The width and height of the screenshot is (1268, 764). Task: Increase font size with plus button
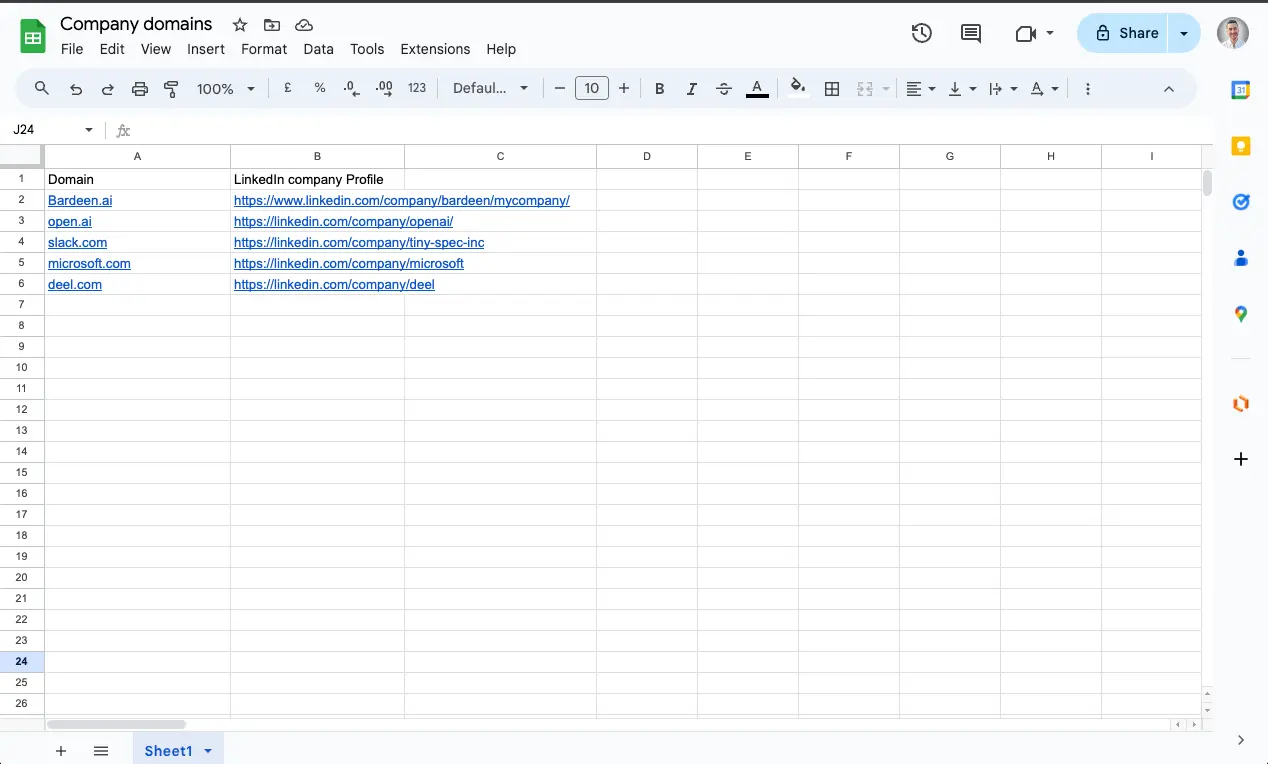624,88
